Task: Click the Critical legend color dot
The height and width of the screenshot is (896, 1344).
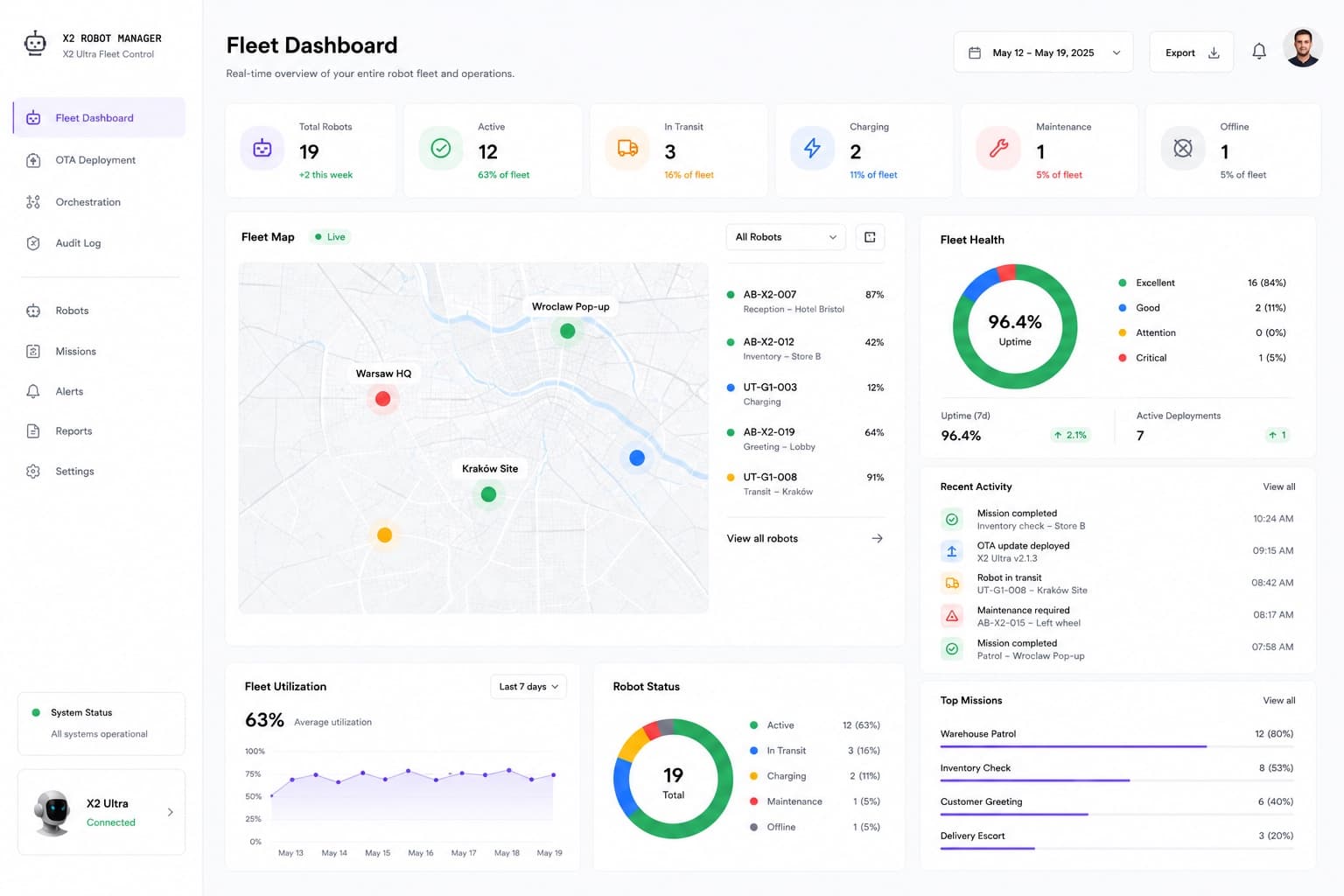Action: click(1122, 358)
